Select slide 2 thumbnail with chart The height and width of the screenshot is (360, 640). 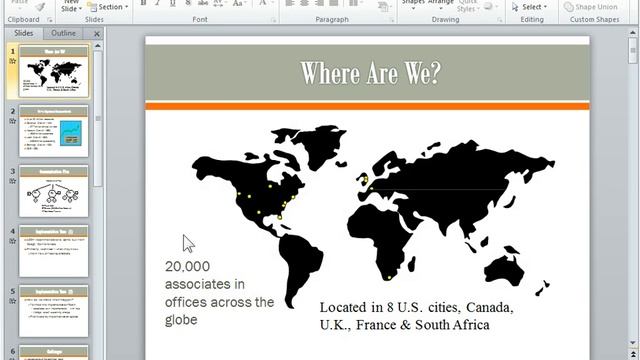point(53,131)
